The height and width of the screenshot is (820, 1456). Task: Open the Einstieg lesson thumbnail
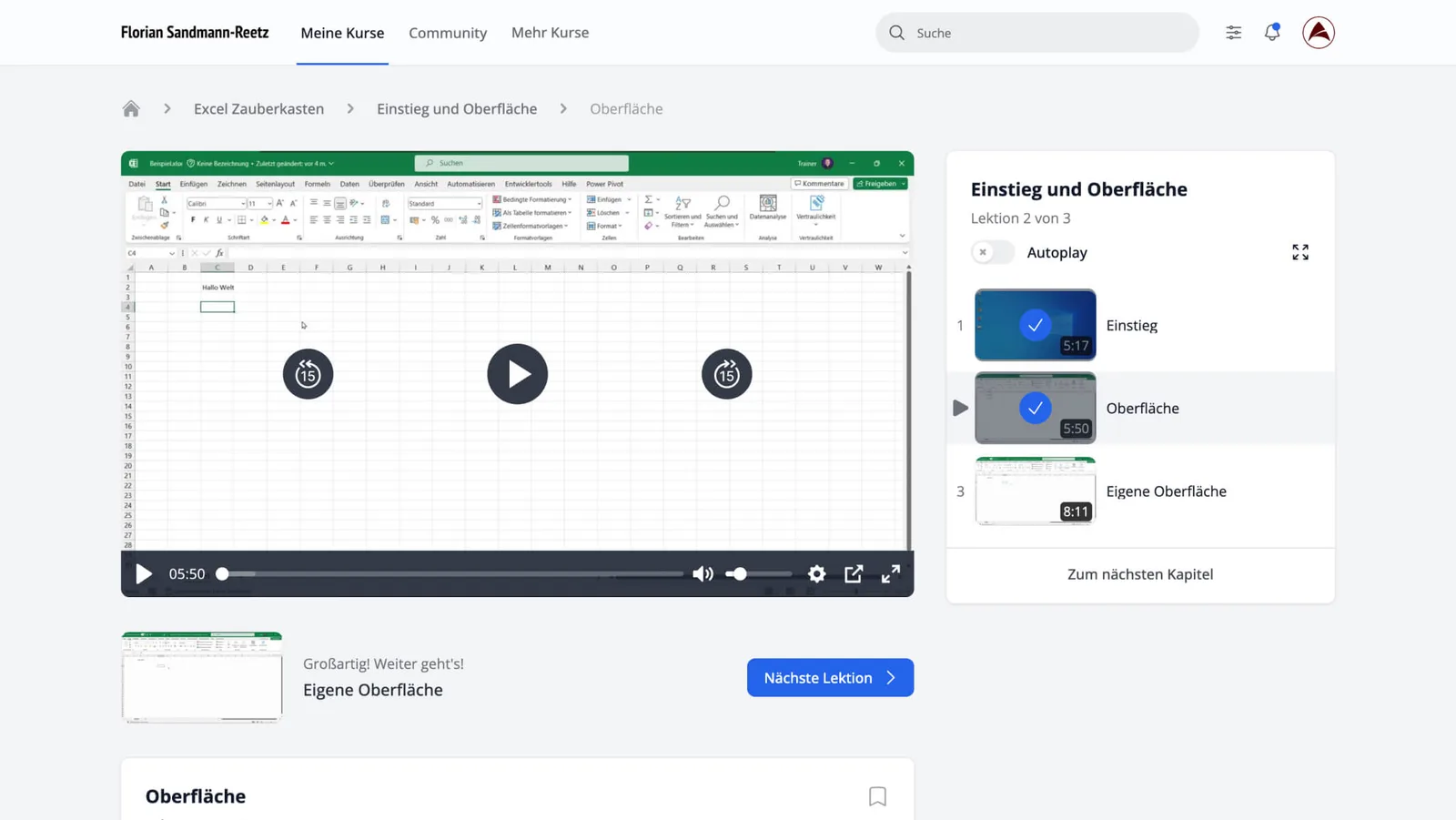point(1035,325)
